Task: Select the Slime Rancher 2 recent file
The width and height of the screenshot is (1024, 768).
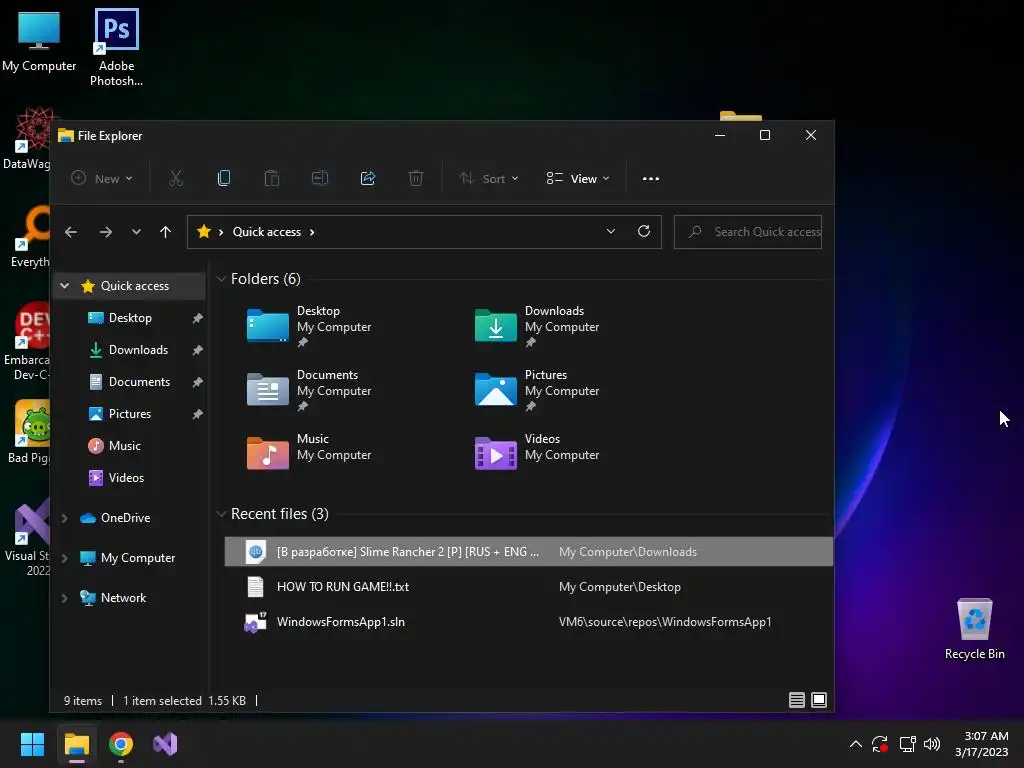Action: pyautogui.click(x=528, y=552)
